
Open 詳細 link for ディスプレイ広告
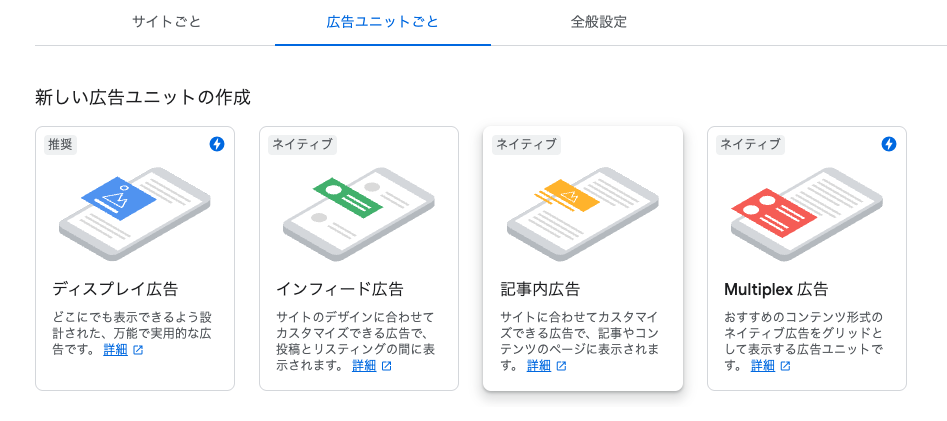click(115, 351)
